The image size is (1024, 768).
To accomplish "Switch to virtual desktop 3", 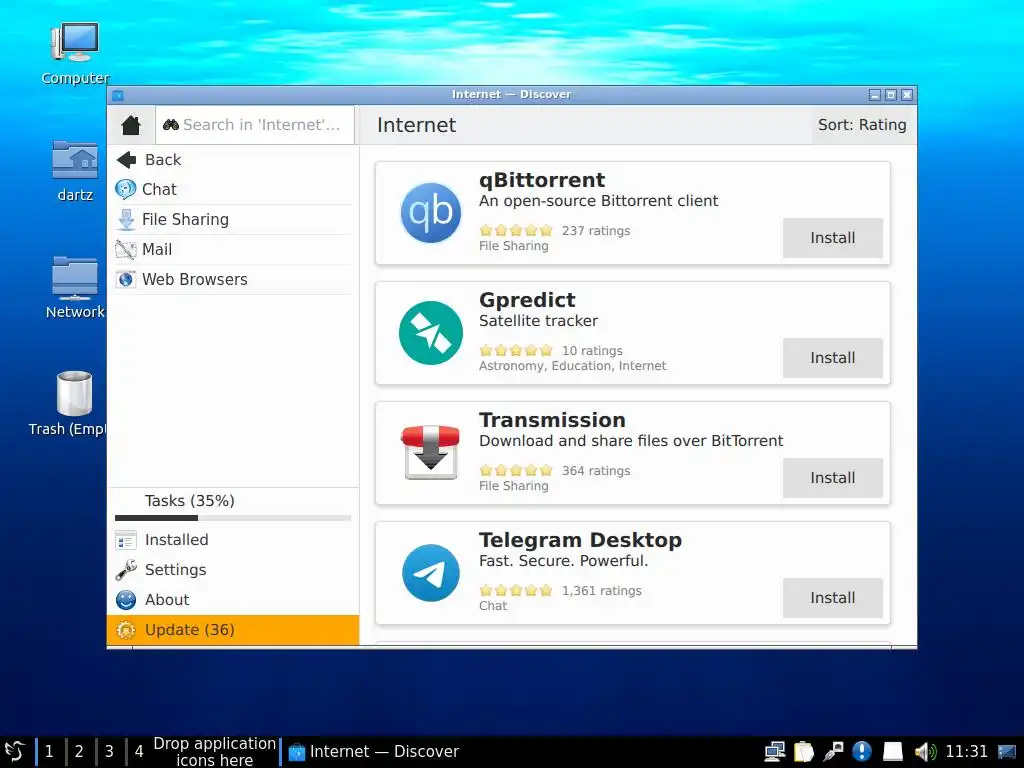I will pyautogui.click(x=109, y=752).
